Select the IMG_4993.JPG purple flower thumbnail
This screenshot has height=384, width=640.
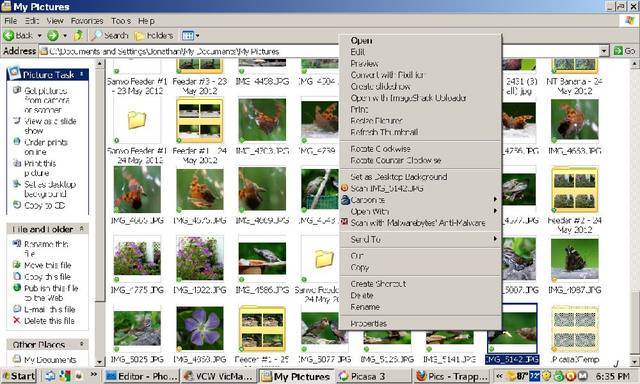tap(200, 329)
